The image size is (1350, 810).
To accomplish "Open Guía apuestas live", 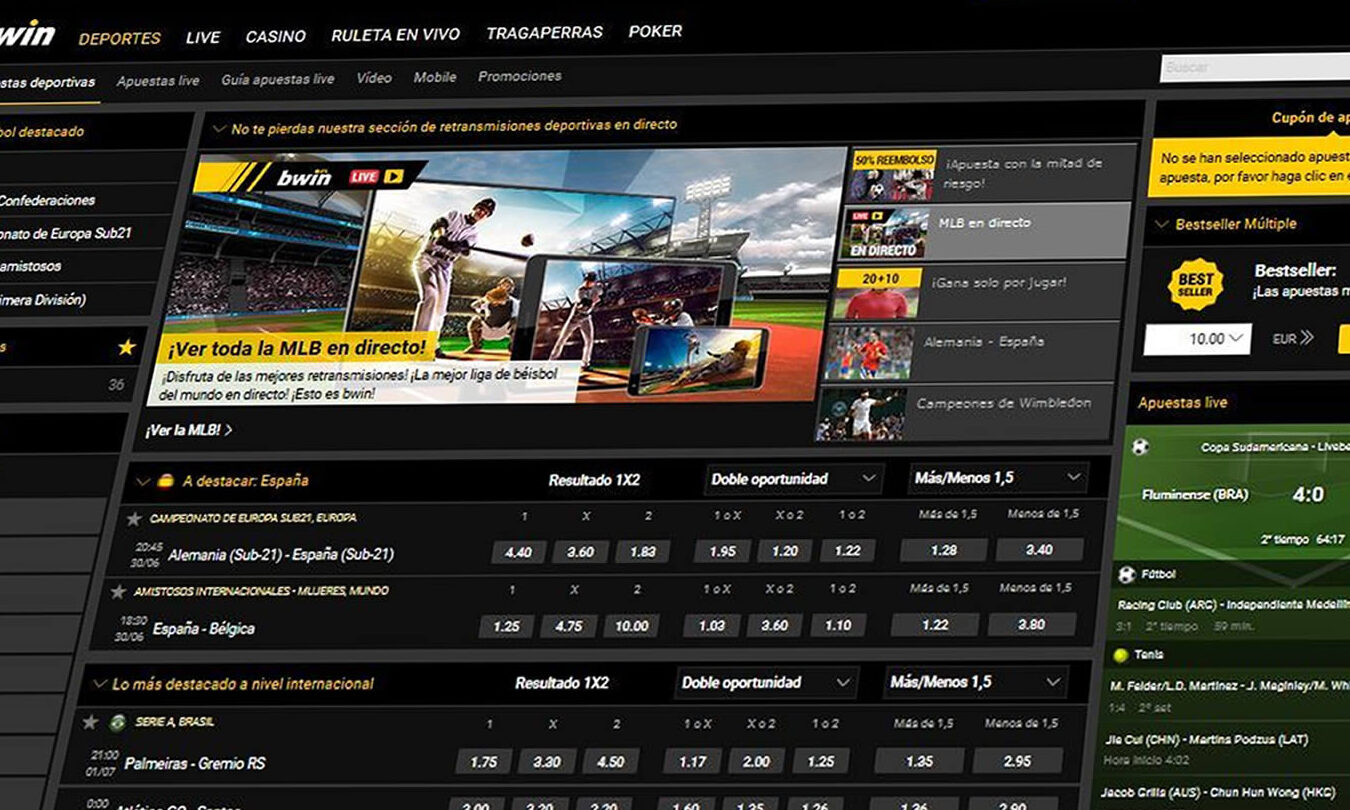I will click(278, 79).
